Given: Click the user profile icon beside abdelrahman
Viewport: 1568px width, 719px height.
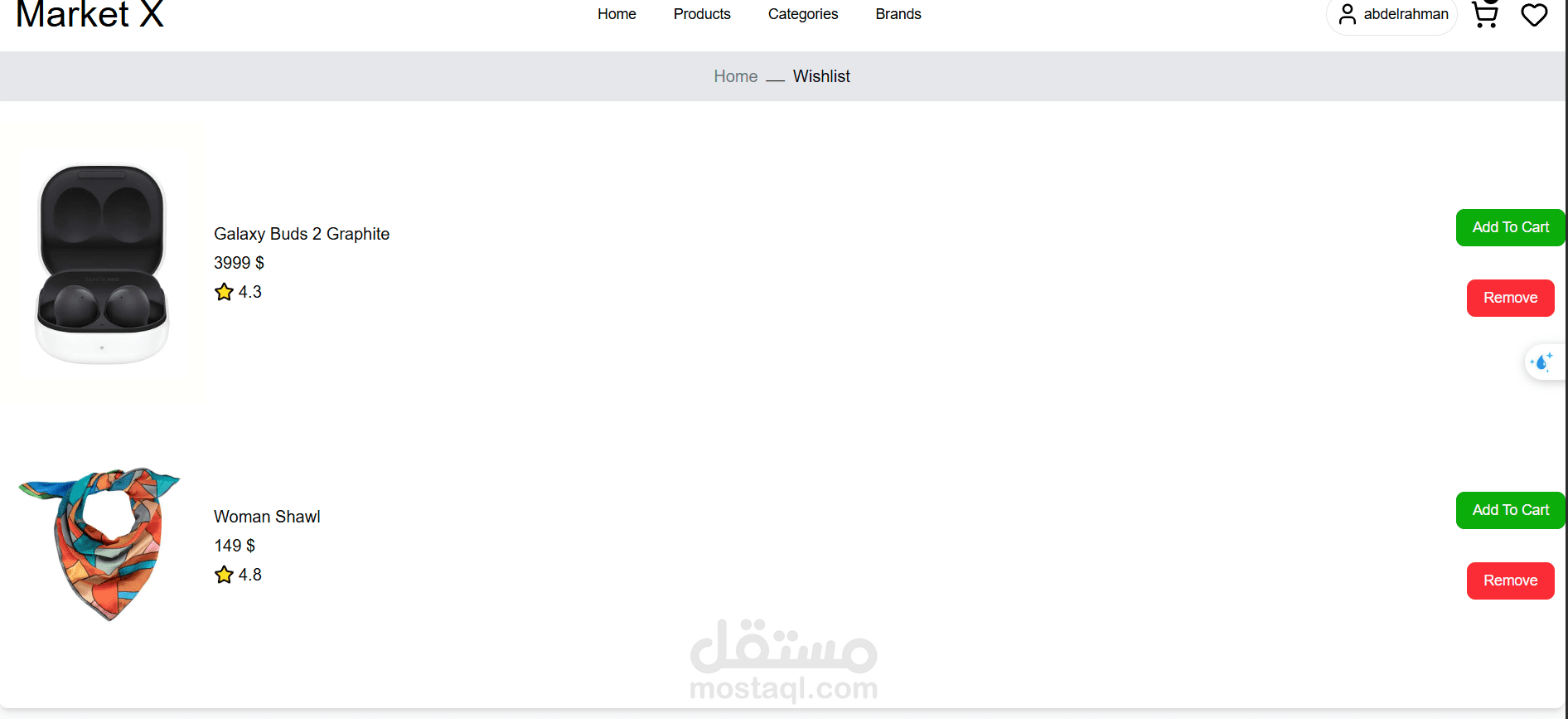Looking at the screenshot, I should 1348,14.
